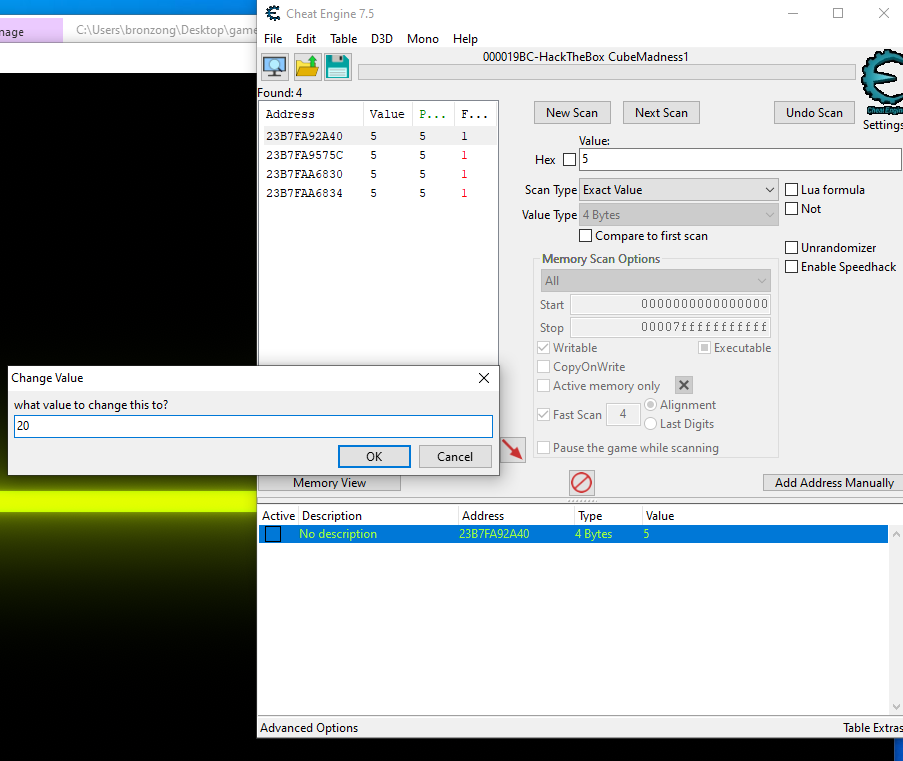Open the File menu
The width and height of the screenshot is (903, 761).
pyautogui.click(x=273, y=39)
